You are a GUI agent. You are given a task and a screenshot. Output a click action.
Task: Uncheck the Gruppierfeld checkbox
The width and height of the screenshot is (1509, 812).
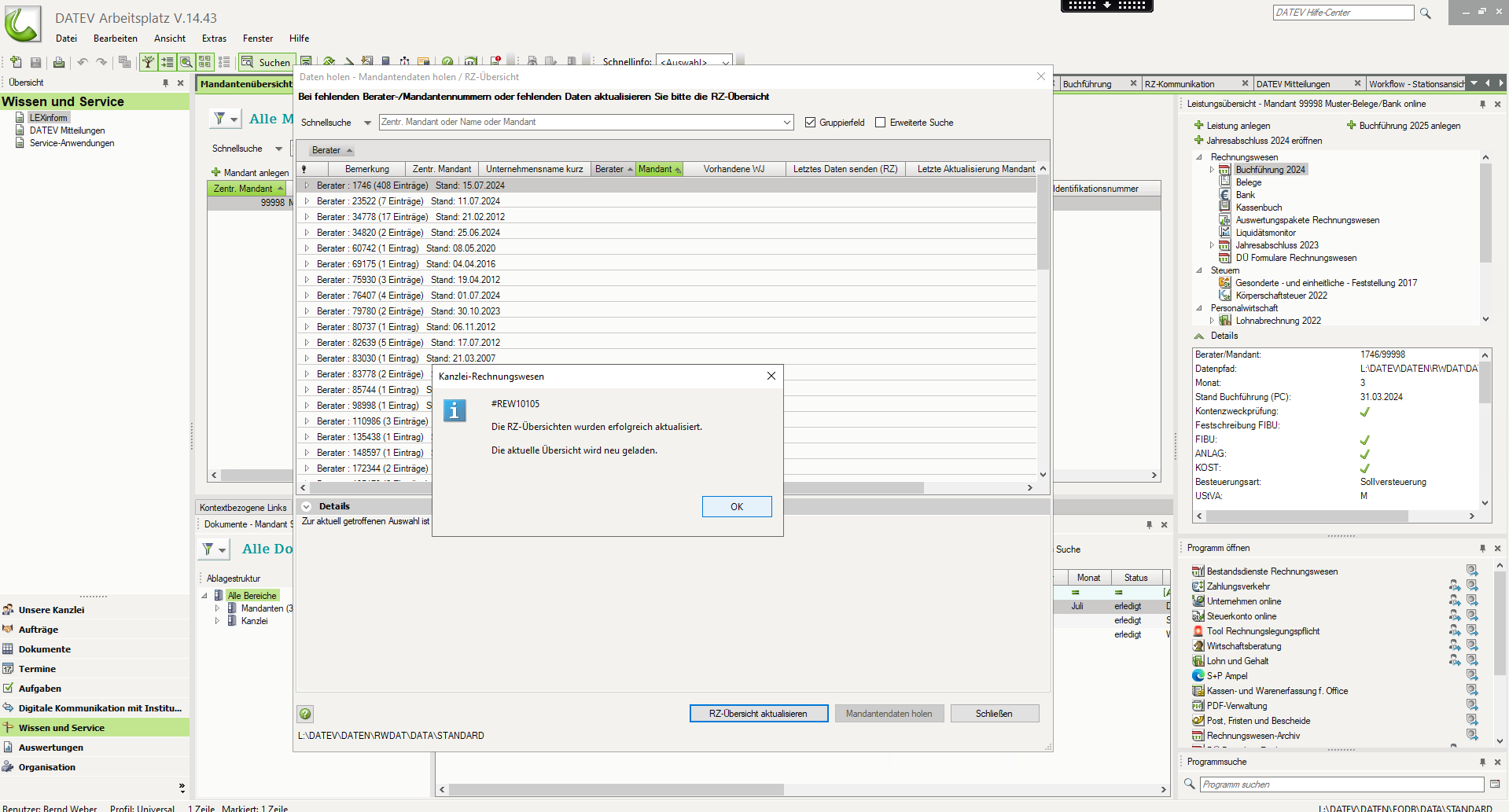(810, 123)
